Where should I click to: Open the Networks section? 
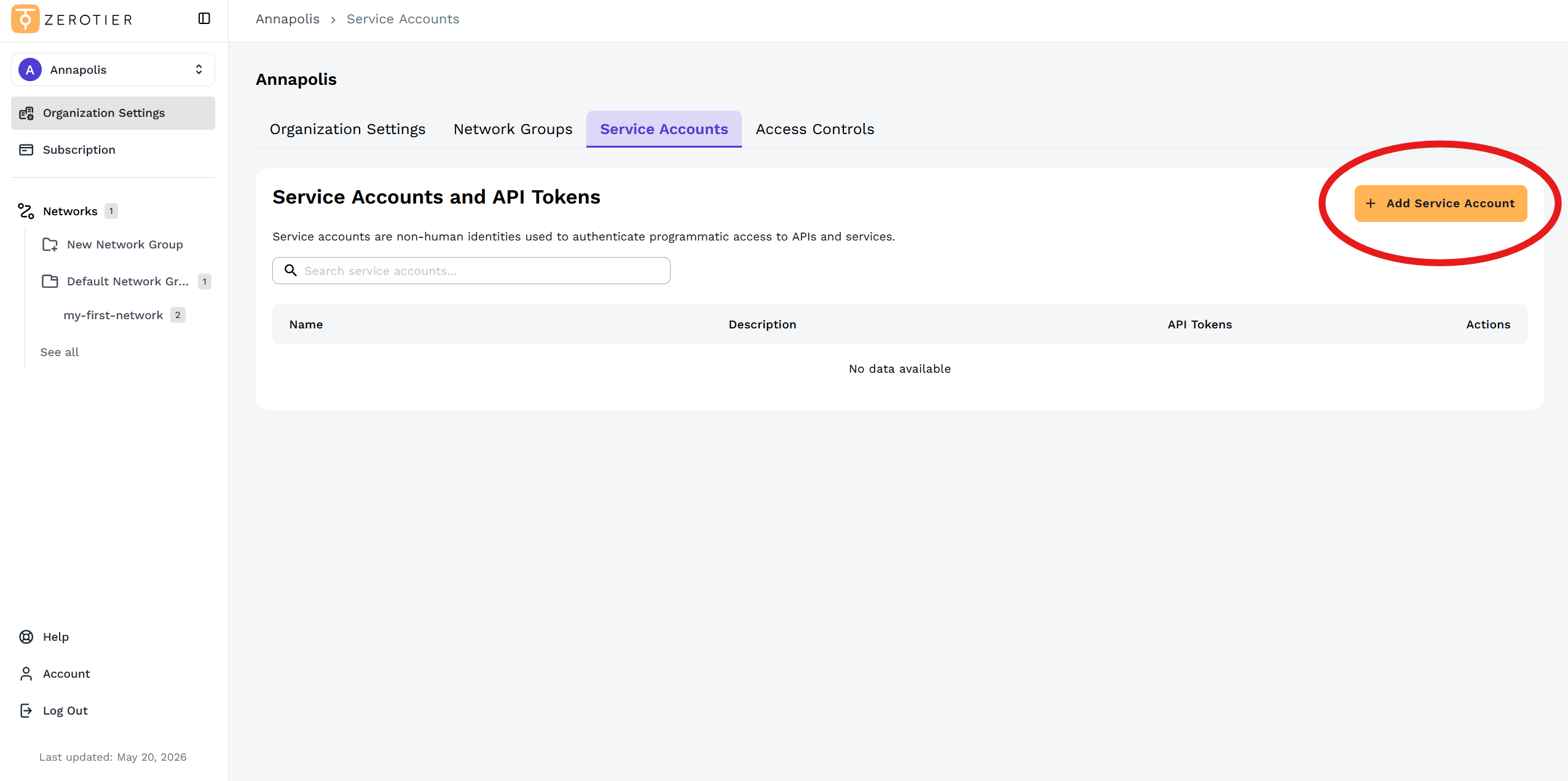pos(70,212)
